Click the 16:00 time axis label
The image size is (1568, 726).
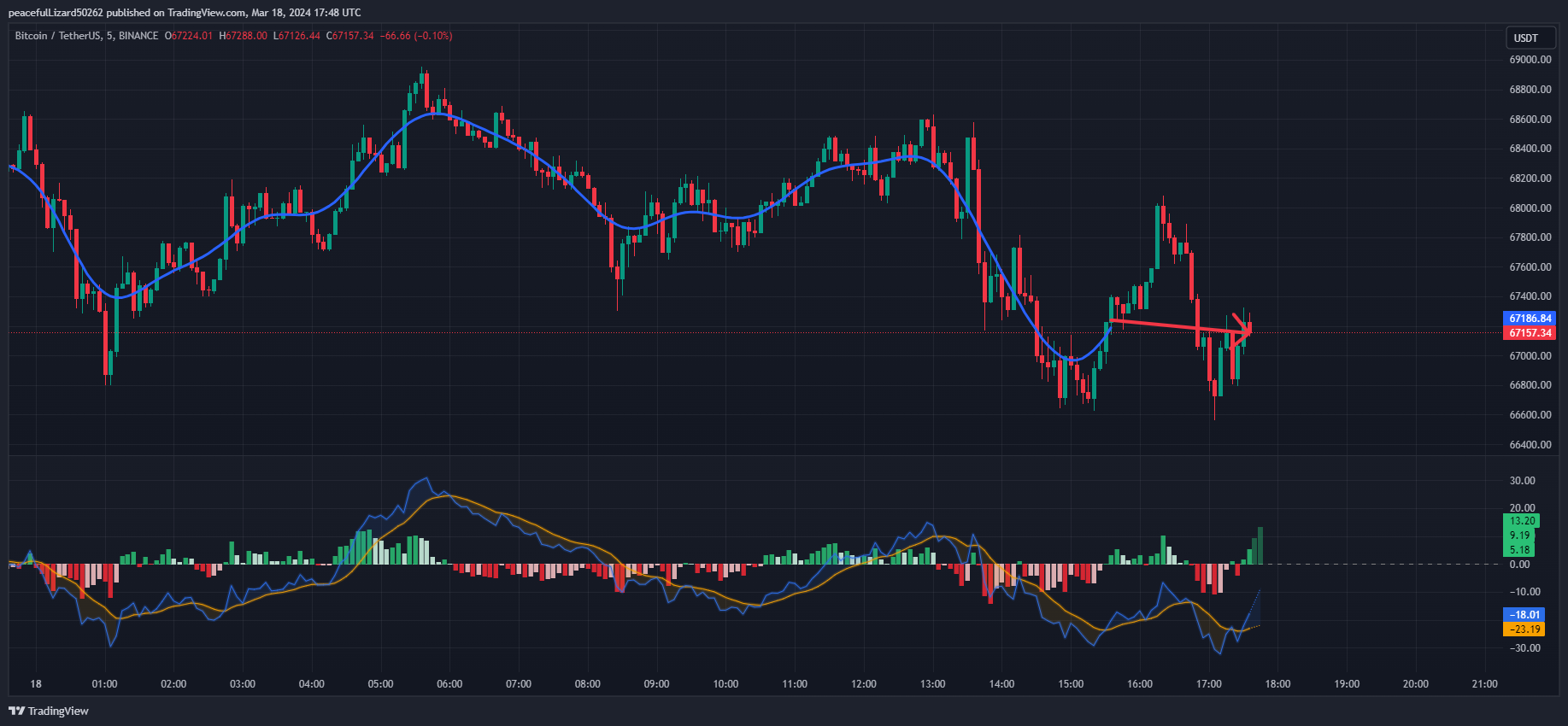[1140, 684]
